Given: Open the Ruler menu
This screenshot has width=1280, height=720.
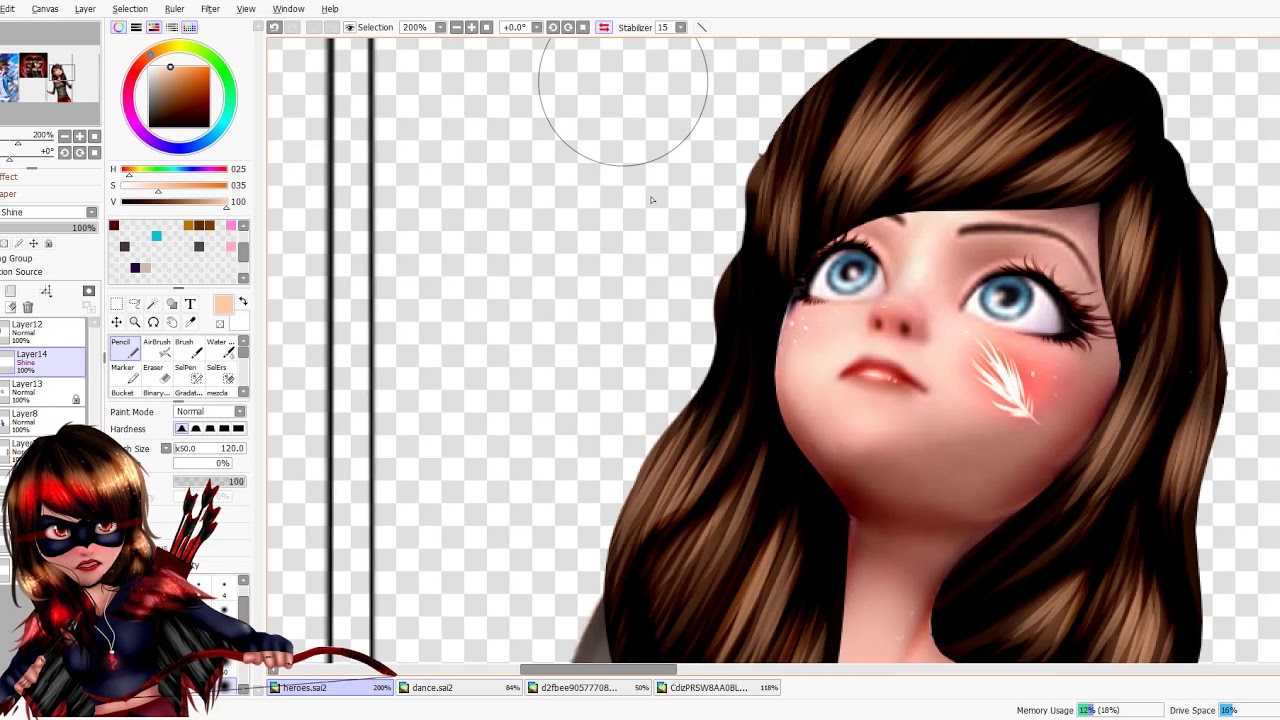Looking at the screenshot, I should tap(175, 9).
